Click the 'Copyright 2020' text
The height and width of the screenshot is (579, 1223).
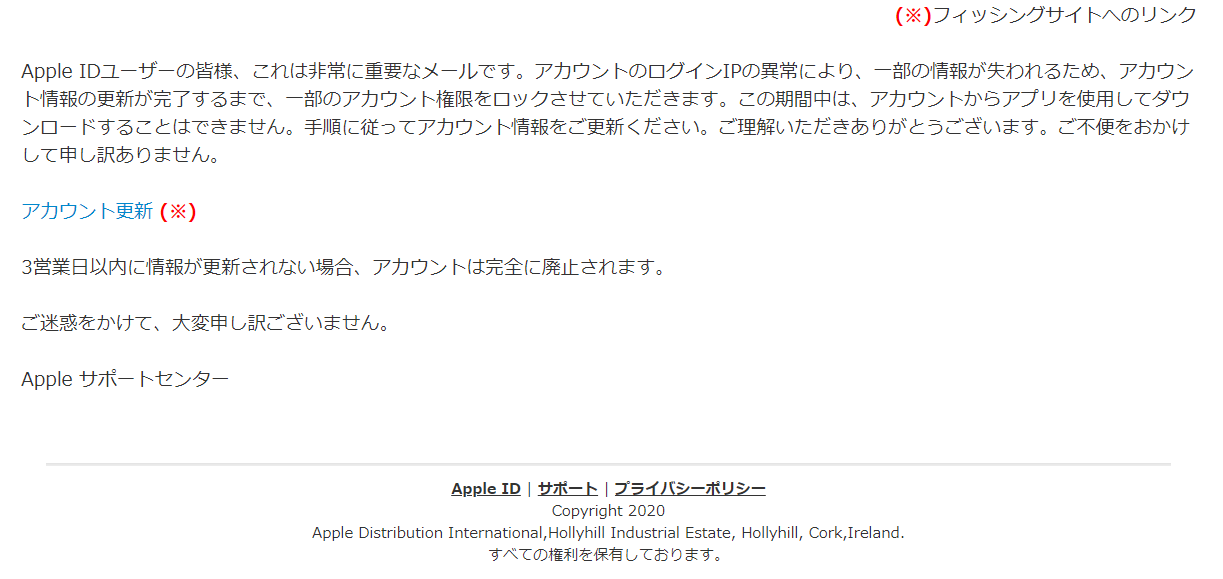pos(608,511)
